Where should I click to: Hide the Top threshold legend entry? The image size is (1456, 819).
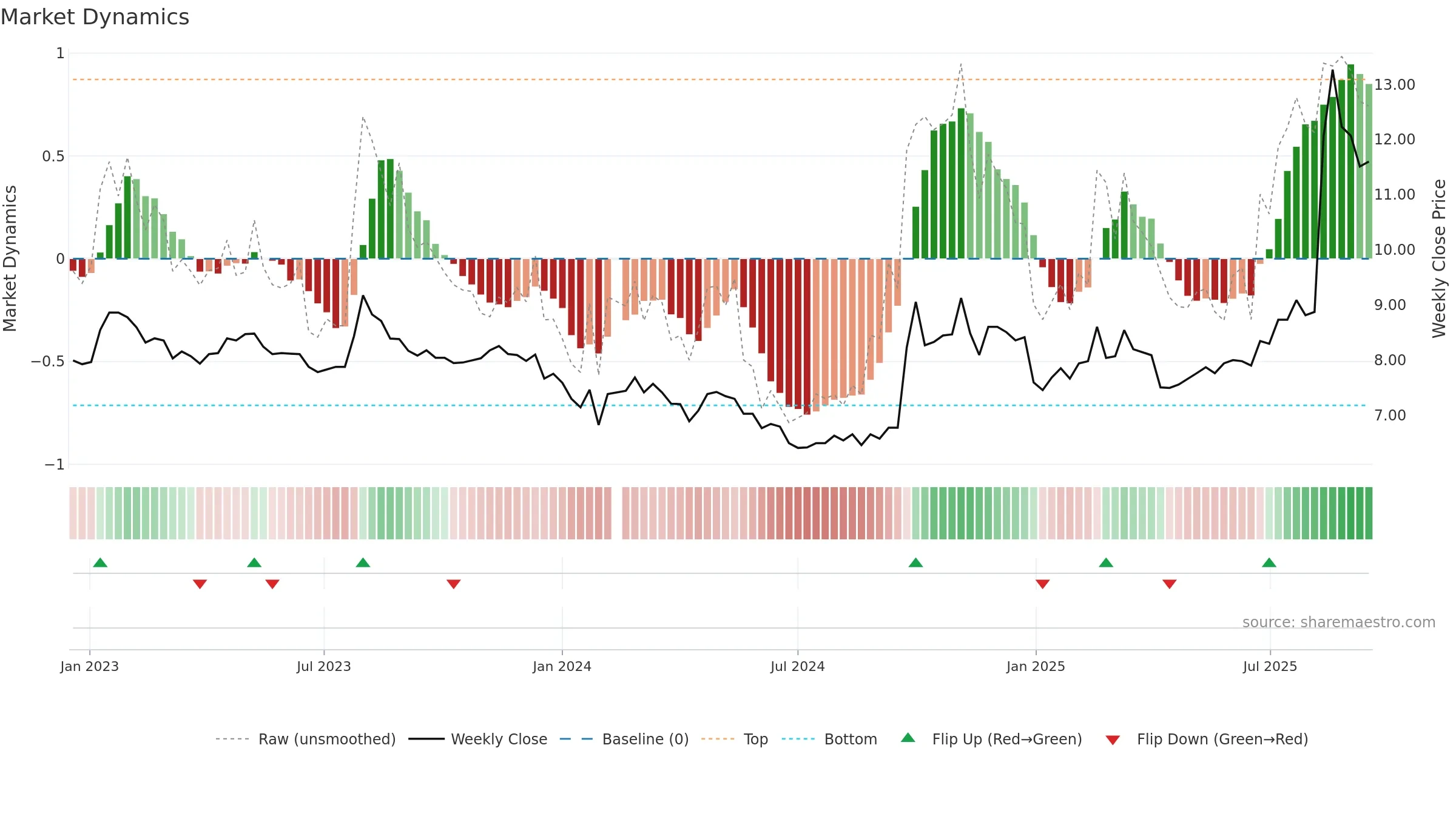pyautogui.click(x=735, y=739)
